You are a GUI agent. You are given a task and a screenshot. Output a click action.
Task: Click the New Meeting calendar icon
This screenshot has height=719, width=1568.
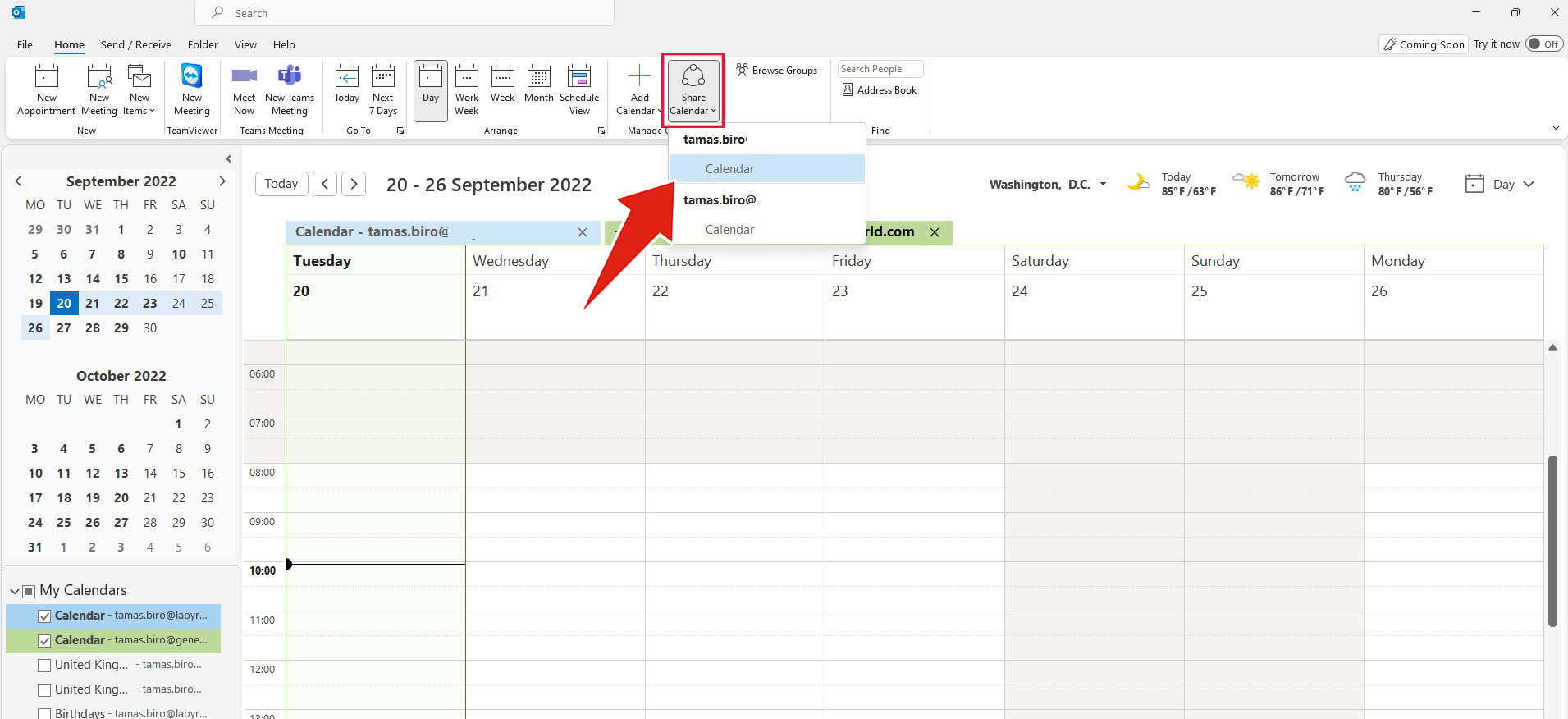click(99, 77)
